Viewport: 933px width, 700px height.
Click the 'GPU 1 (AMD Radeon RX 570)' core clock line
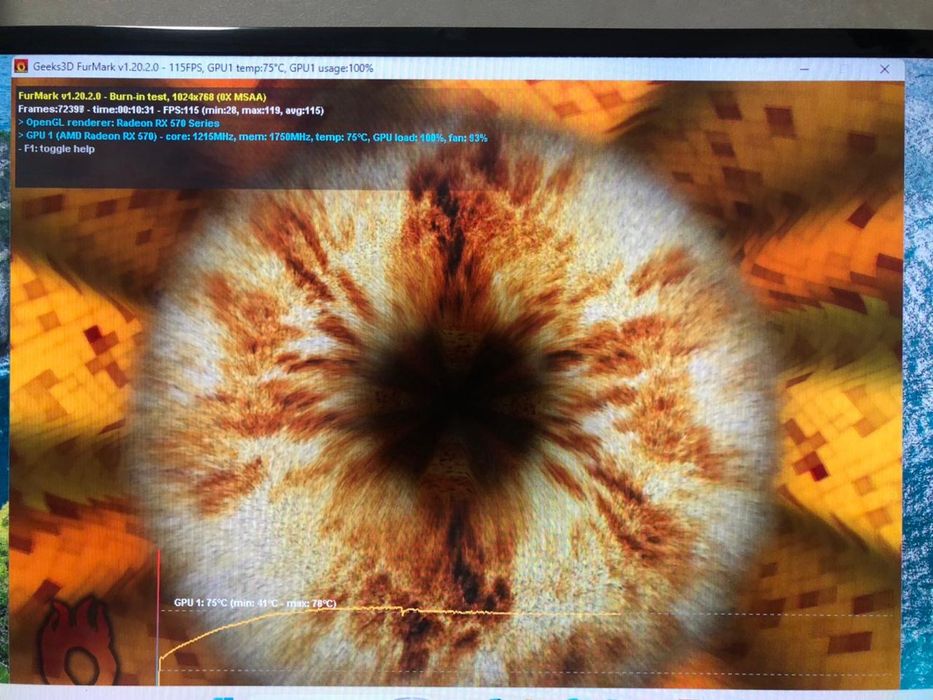click(252, 137)
